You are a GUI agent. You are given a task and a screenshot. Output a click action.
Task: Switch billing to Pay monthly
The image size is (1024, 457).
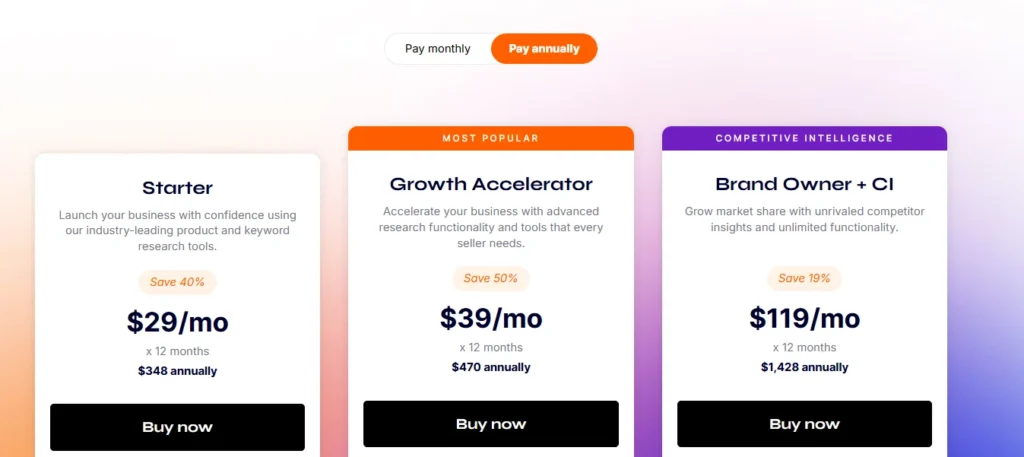pyautogui.click(x=437, y=49)
